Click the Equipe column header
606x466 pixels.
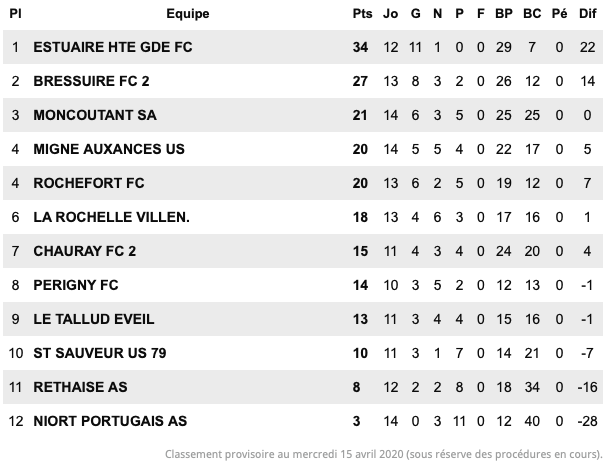click(188, 14)
